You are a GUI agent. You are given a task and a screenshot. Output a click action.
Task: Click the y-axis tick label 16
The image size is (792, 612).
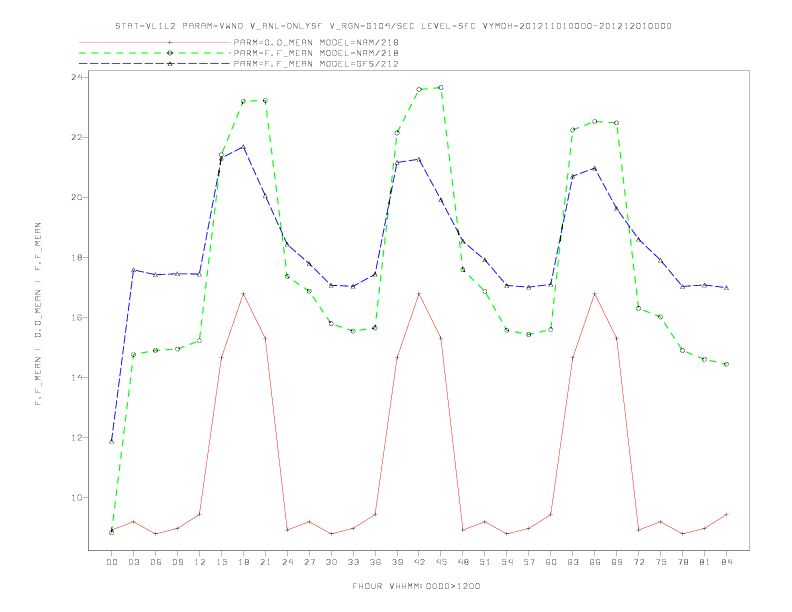point(77,318)
